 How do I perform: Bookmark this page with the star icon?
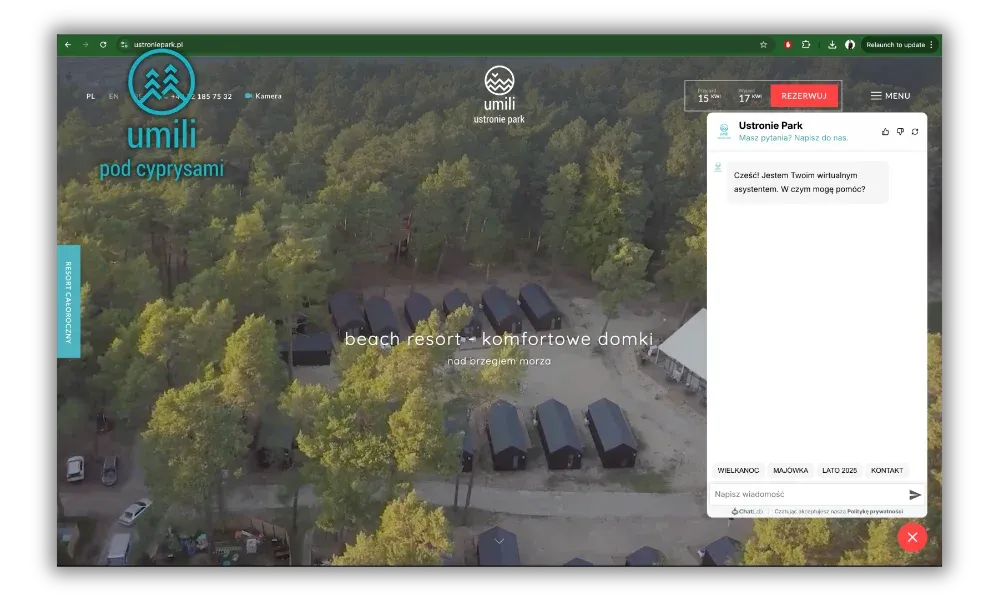763,45
